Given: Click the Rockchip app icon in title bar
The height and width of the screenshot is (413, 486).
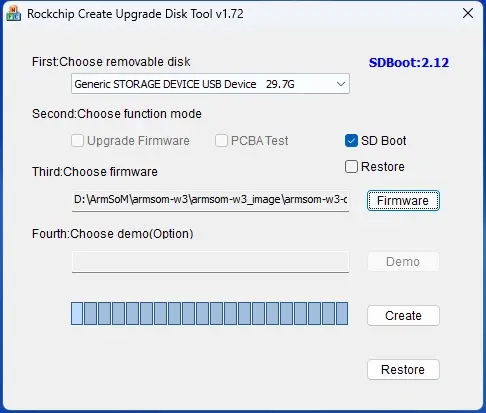Looking at the screenshot, I should click(x=14, y=14).
